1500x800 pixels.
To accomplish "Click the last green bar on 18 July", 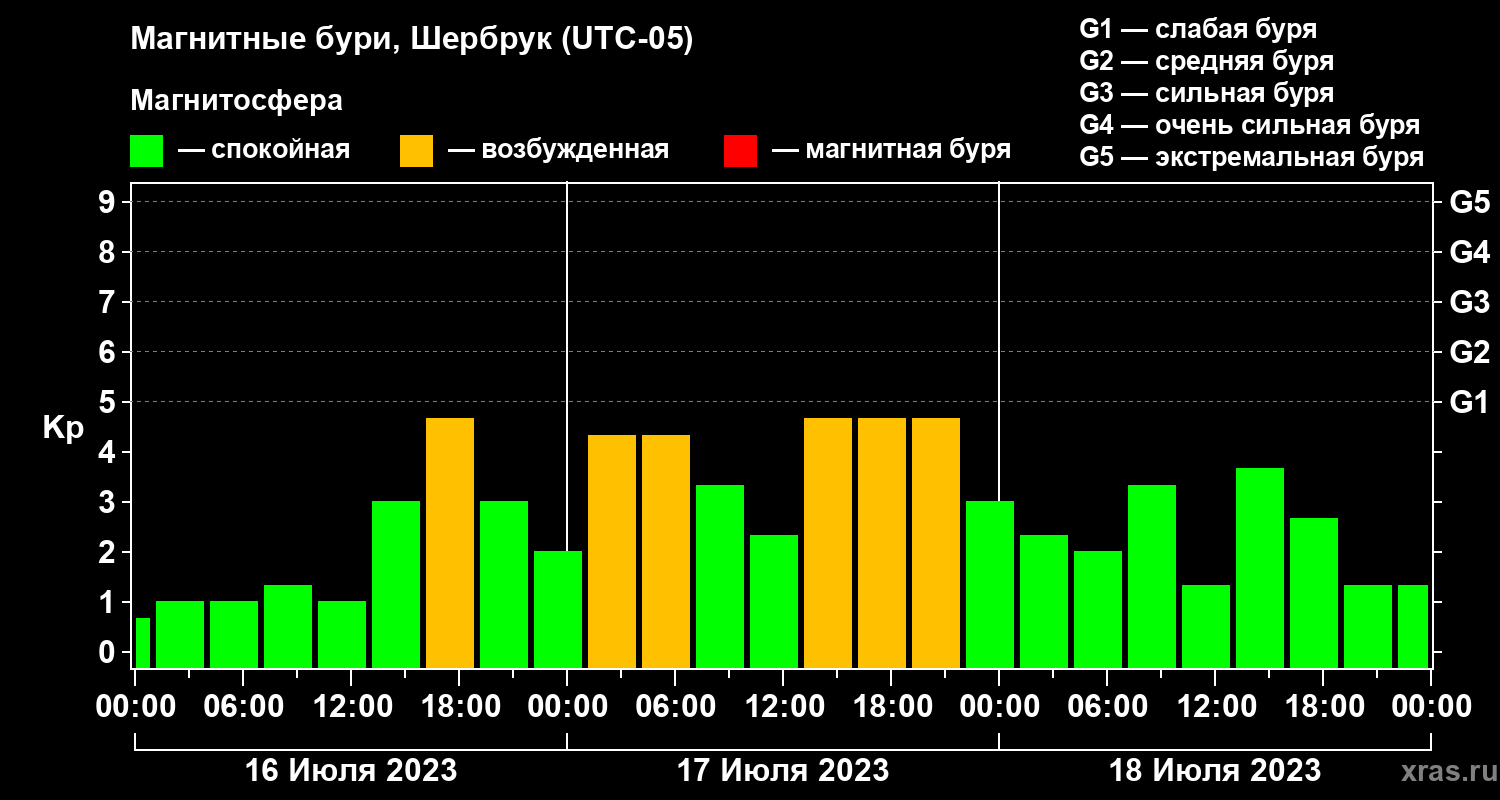I will [1413, 626].
